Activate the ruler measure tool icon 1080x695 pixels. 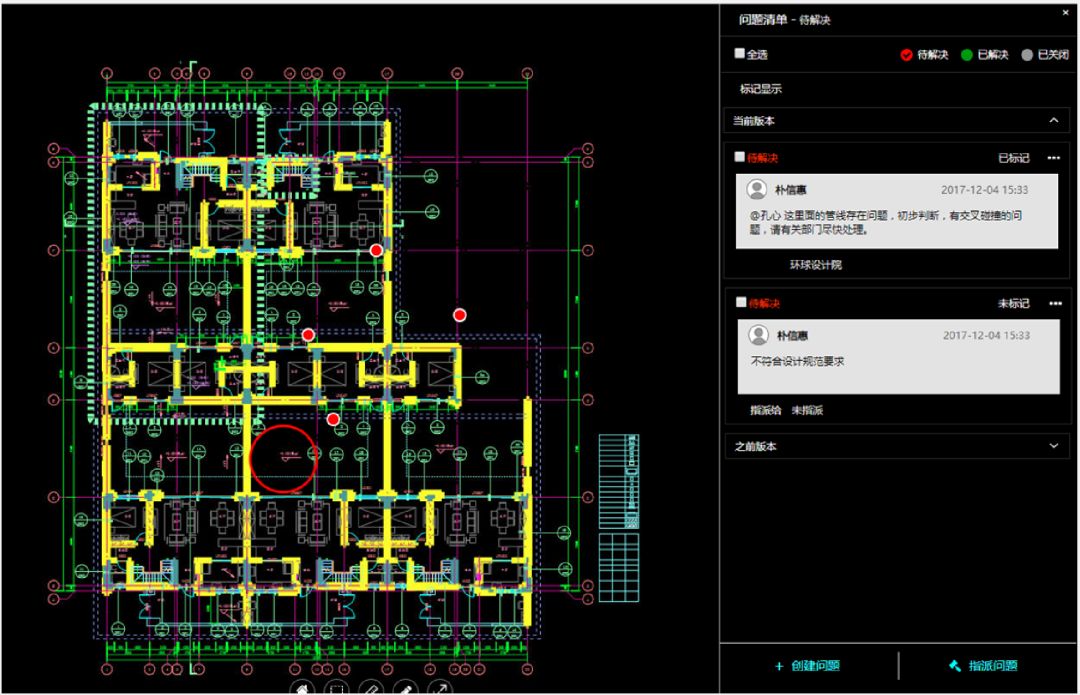tap(371, 688)
